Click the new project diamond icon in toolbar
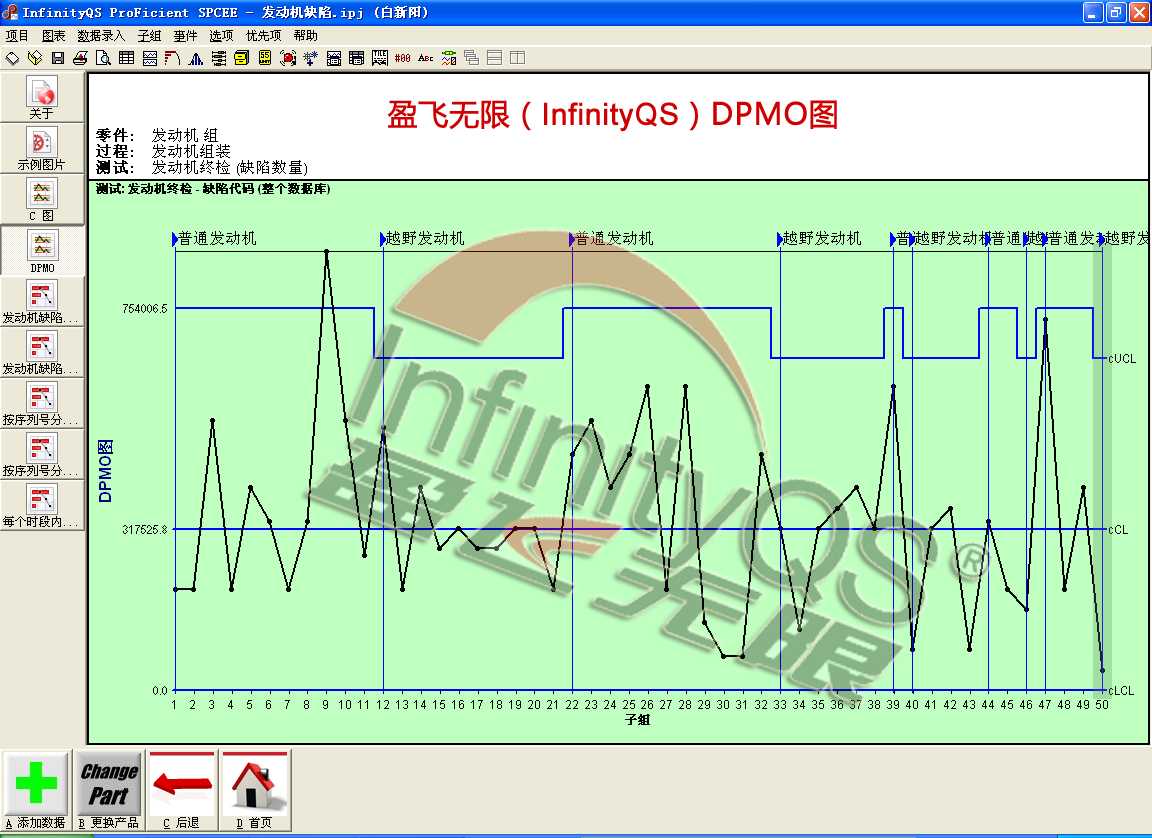 point(12,58)
